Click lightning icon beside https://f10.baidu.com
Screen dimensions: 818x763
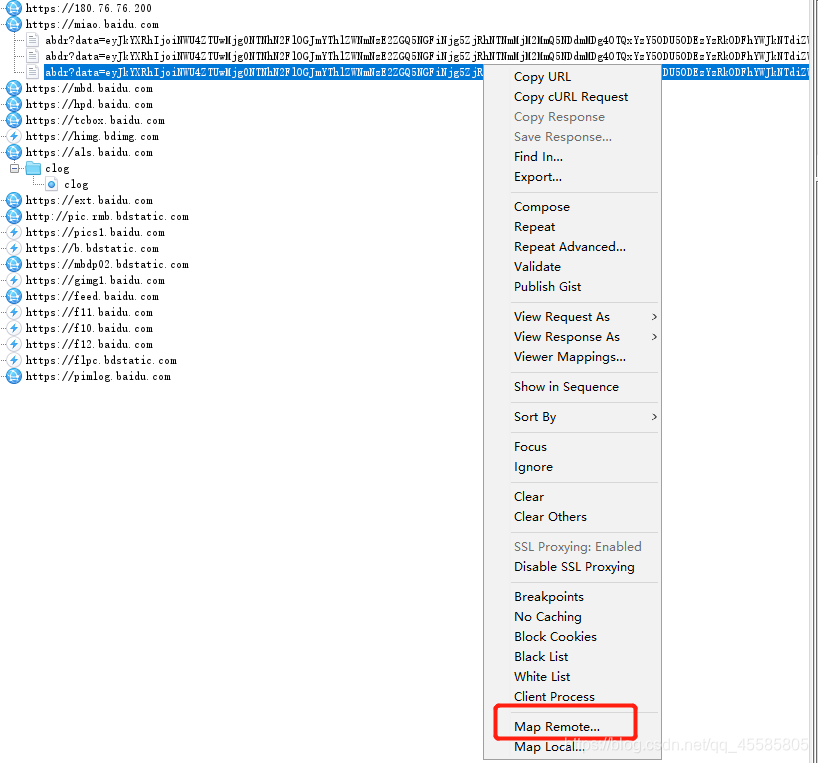click(14, 328)
